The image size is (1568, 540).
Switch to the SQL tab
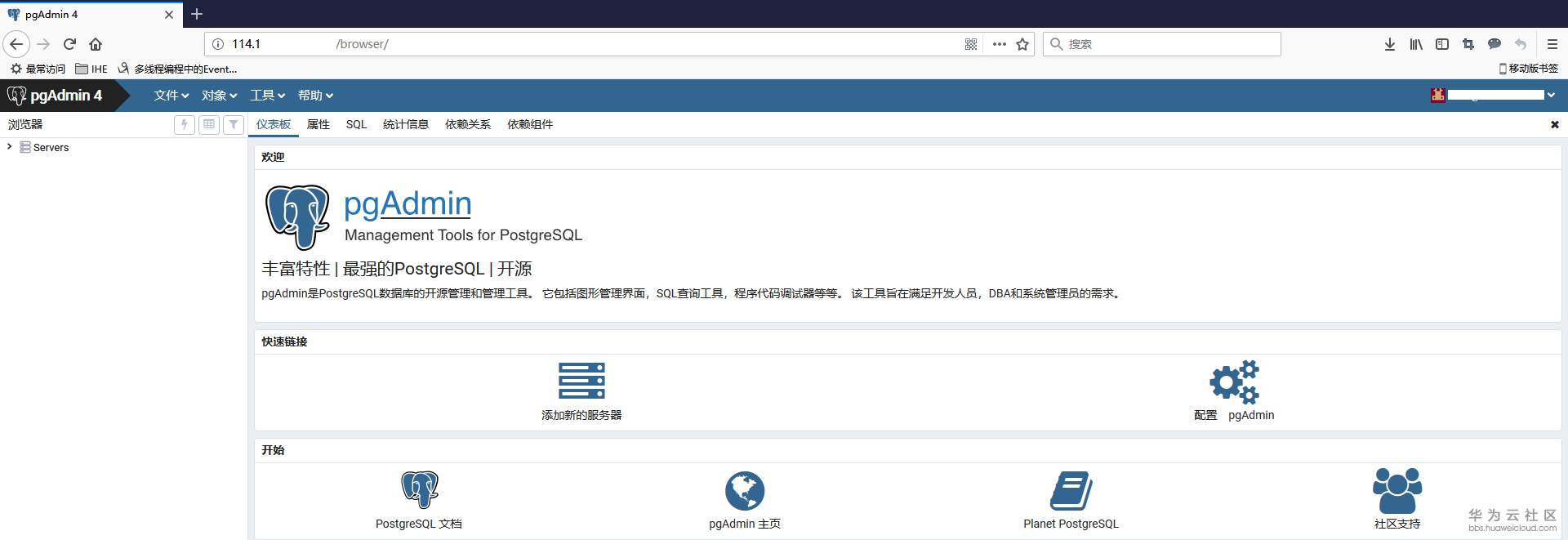tap(356, 124)
